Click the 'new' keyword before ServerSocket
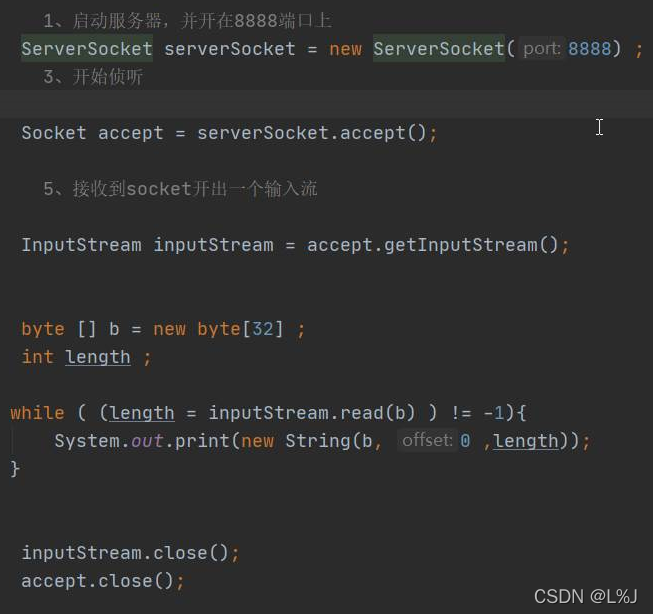The image size is (653, 614). [345, 49]
